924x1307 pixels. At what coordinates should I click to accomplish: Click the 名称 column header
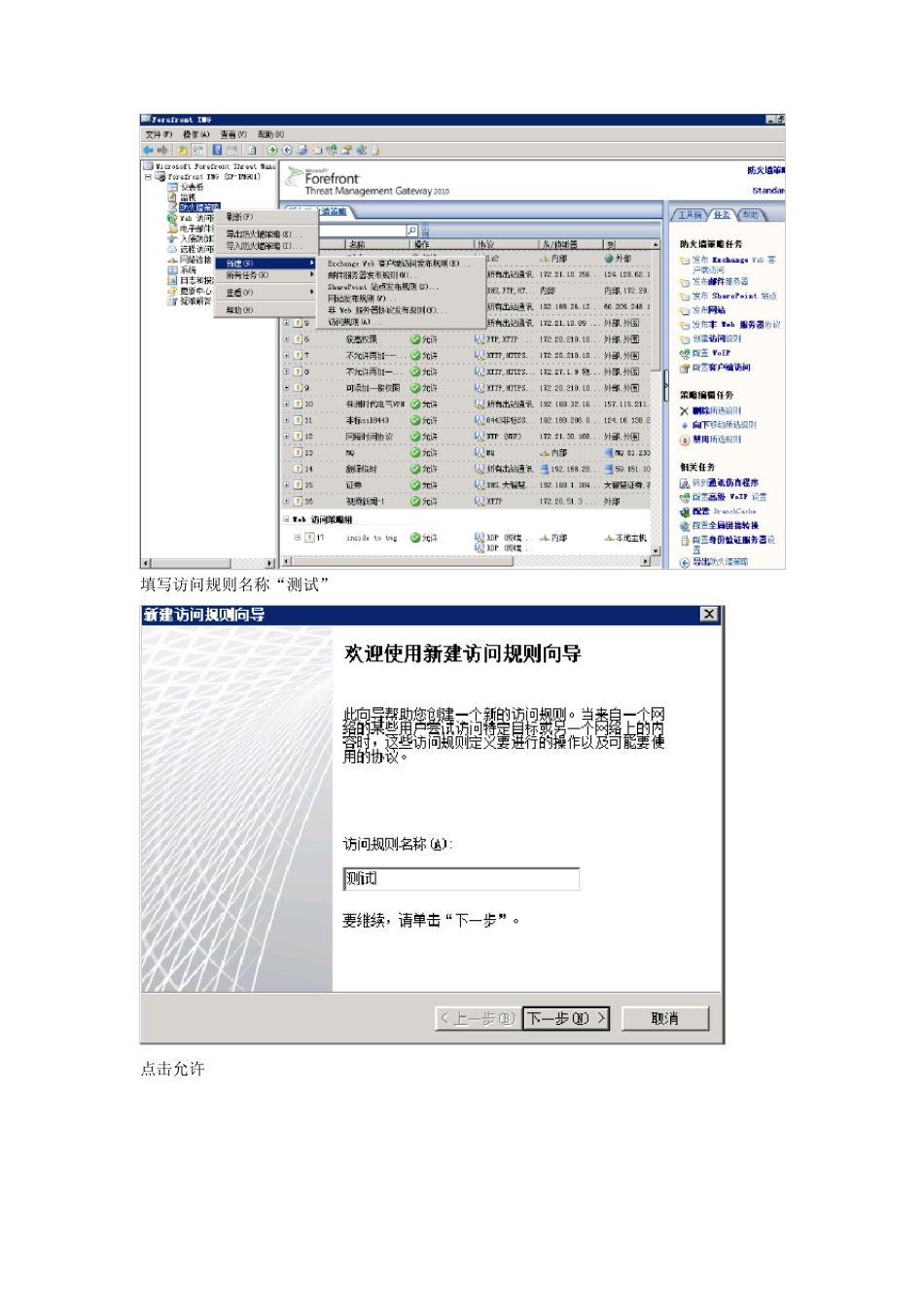376,244
